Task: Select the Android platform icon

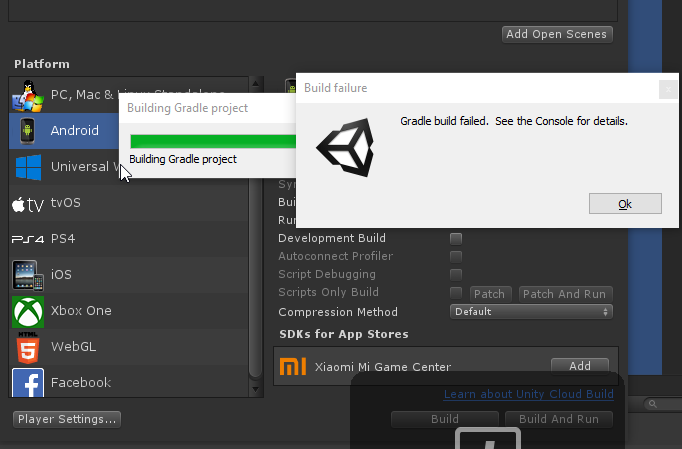Action: [x=27, y=131]
